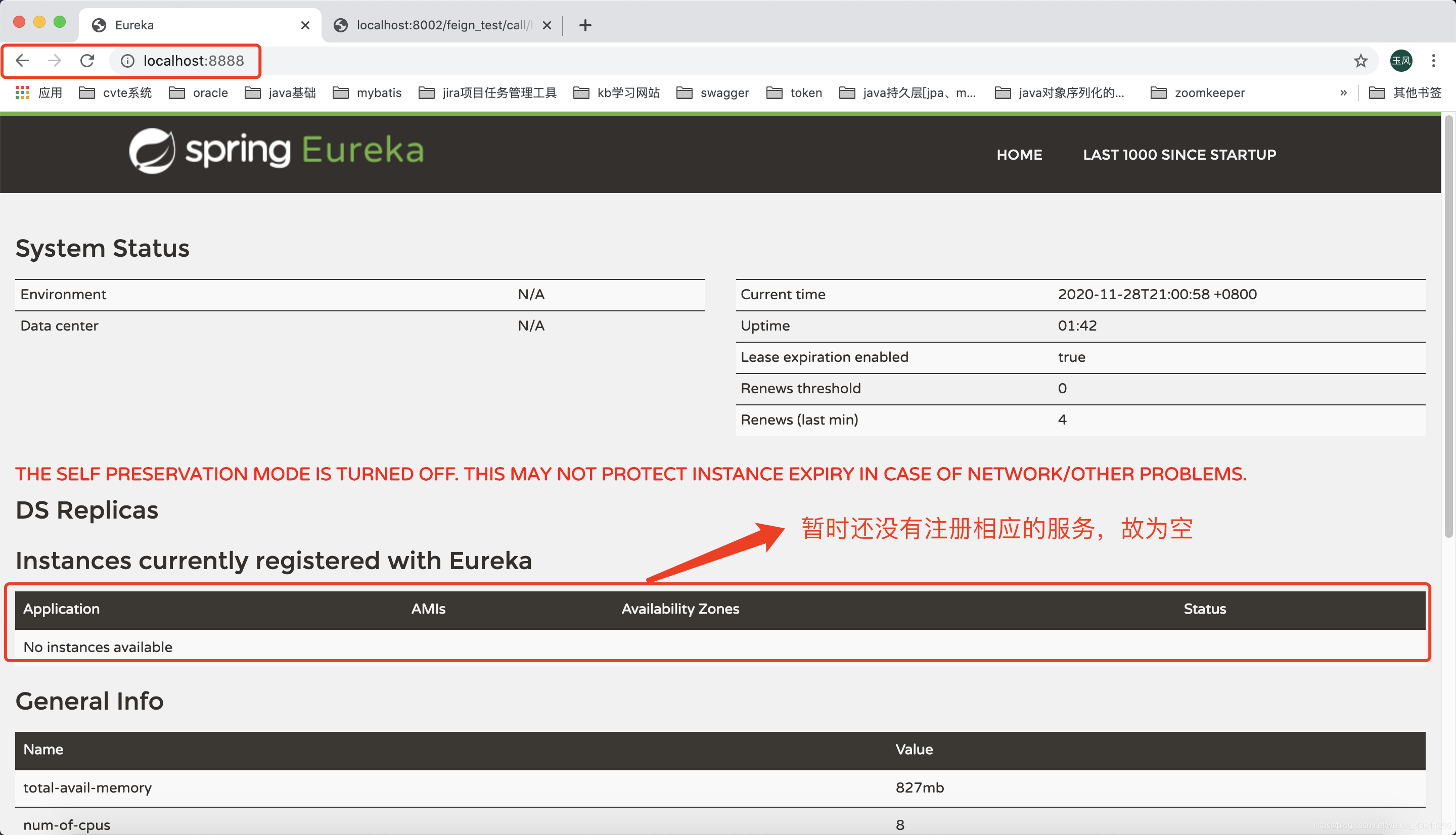Open Chrome three-dot menu
Screen dimensions: 1456x835
coord(1434,60)
